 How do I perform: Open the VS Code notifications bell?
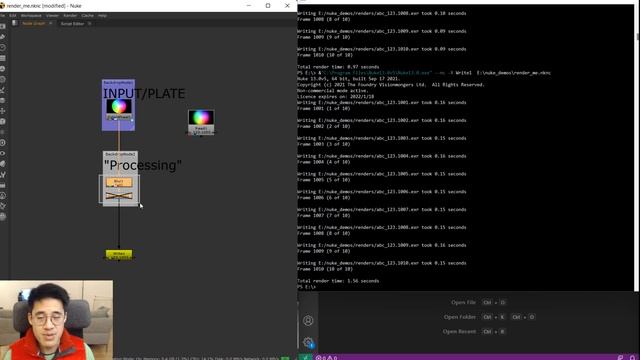tap(632, 358)
